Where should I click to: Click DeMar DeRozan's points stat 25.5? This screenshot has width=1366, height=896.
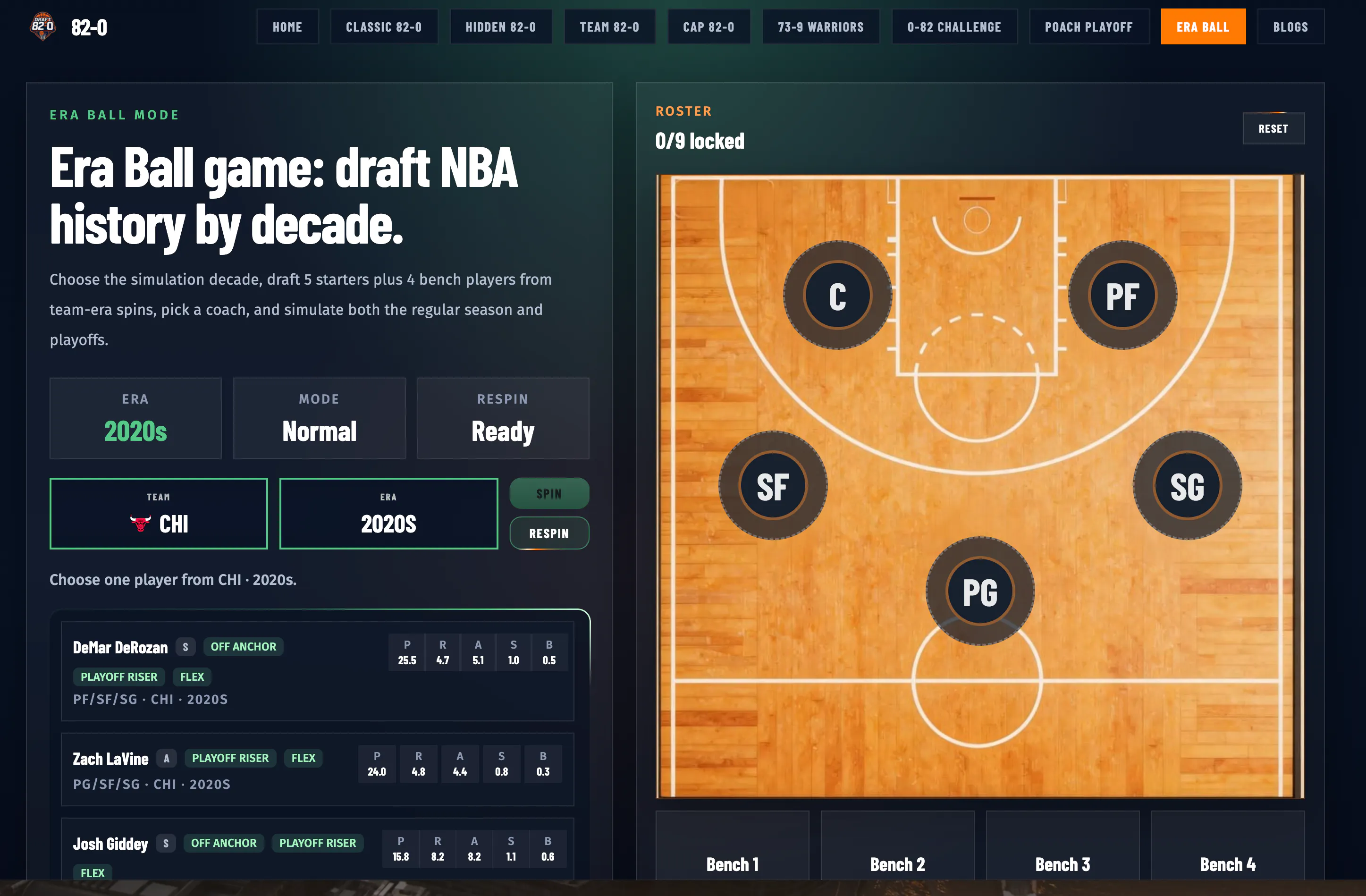point(407,652)
